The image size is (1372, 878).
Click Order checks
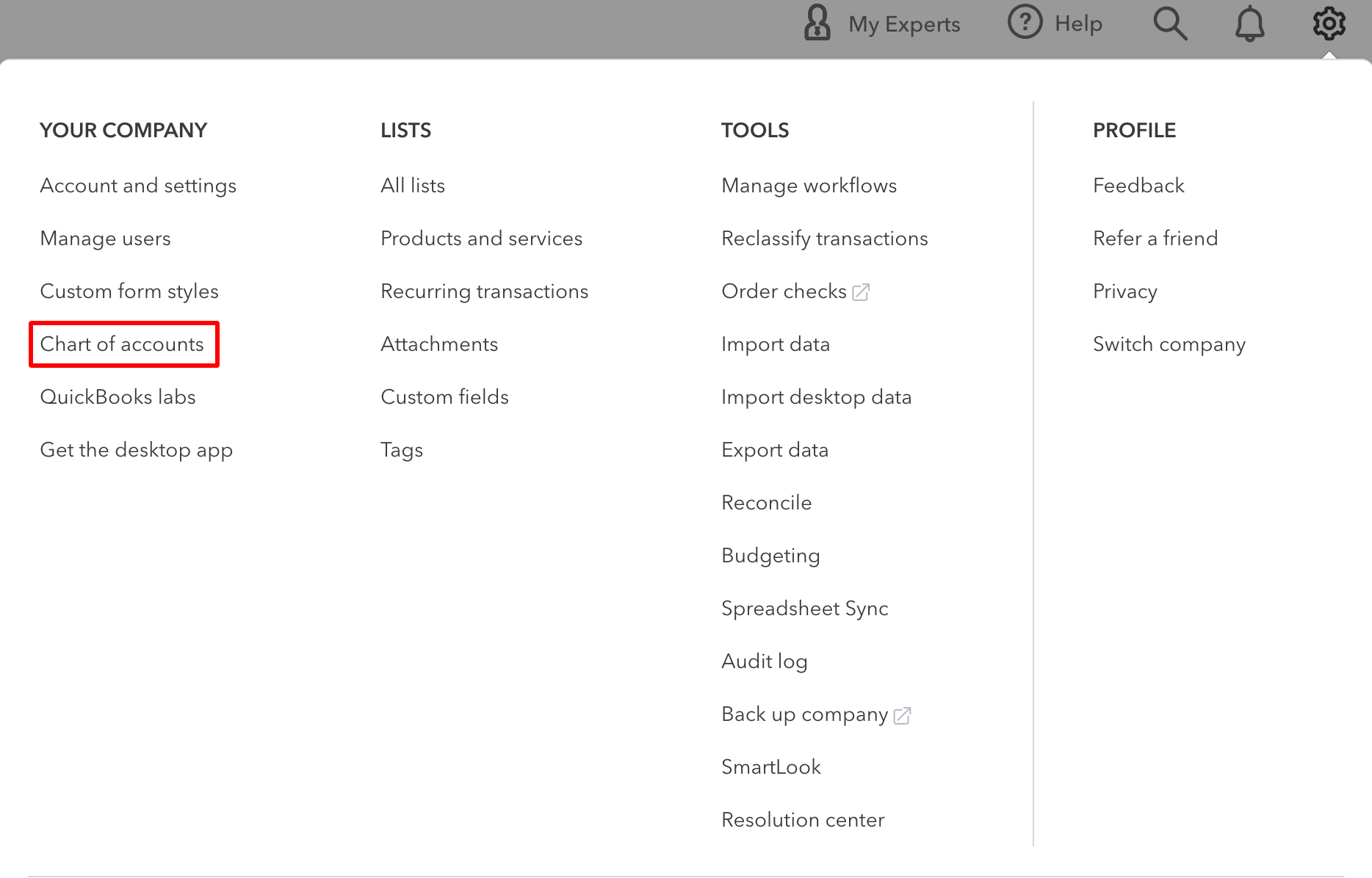tap(784, 291)
